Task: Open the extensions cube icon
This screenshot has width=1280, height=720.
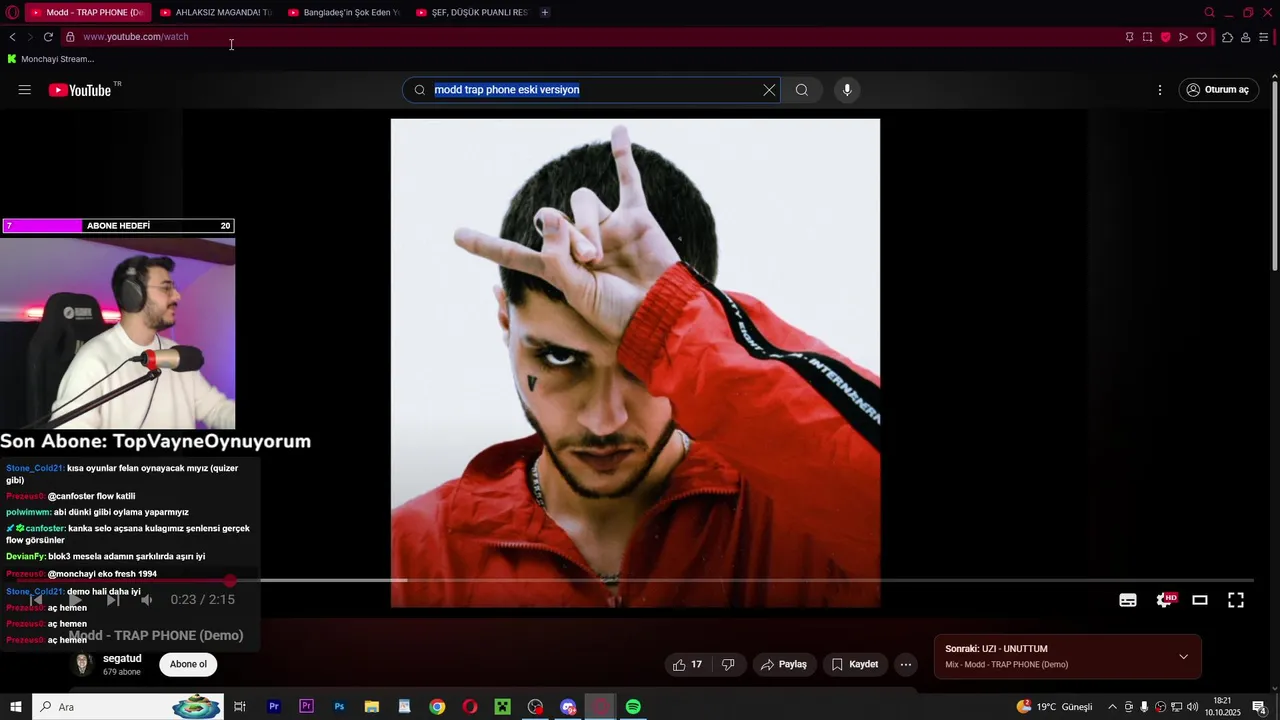Action: (1228, 37)
